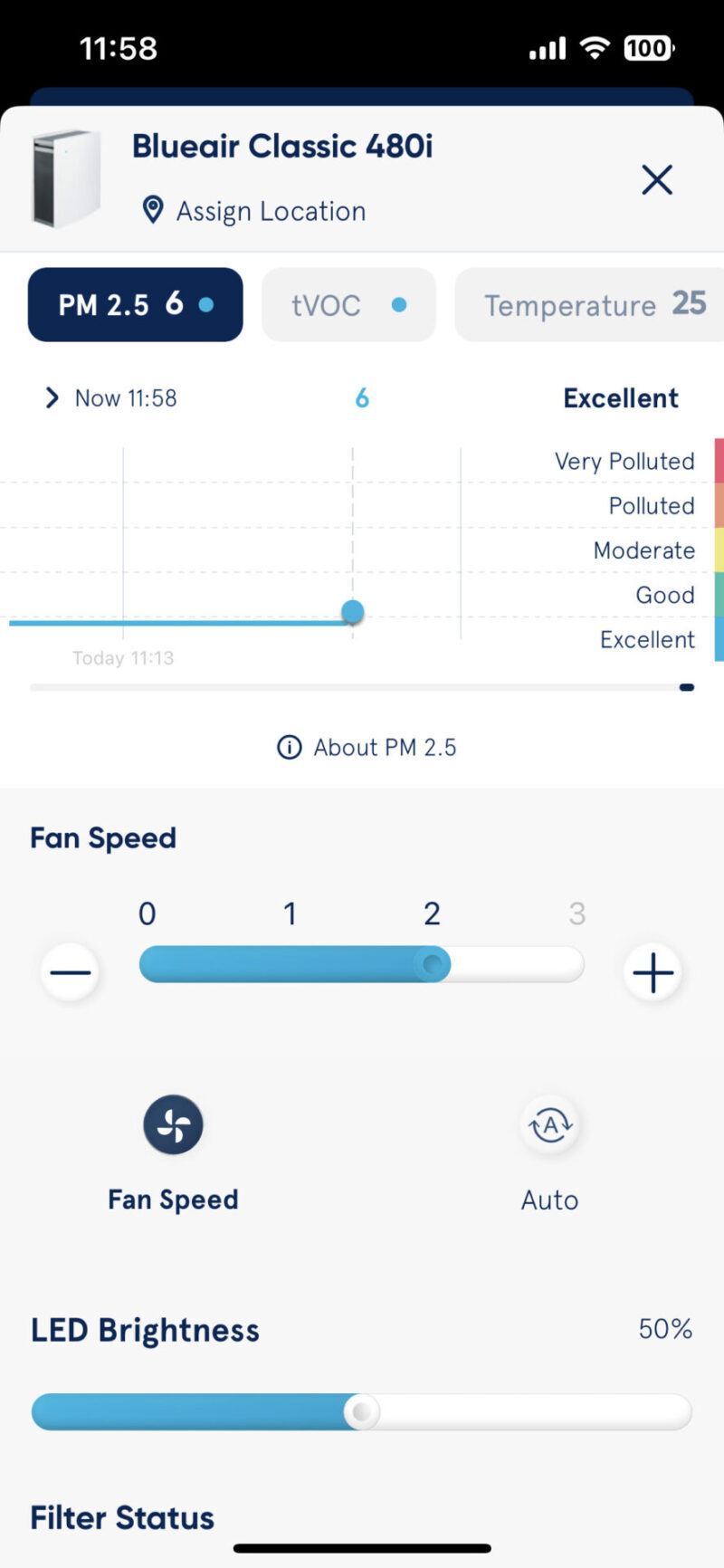Select the PM 2.5 tab

(135, 304)
